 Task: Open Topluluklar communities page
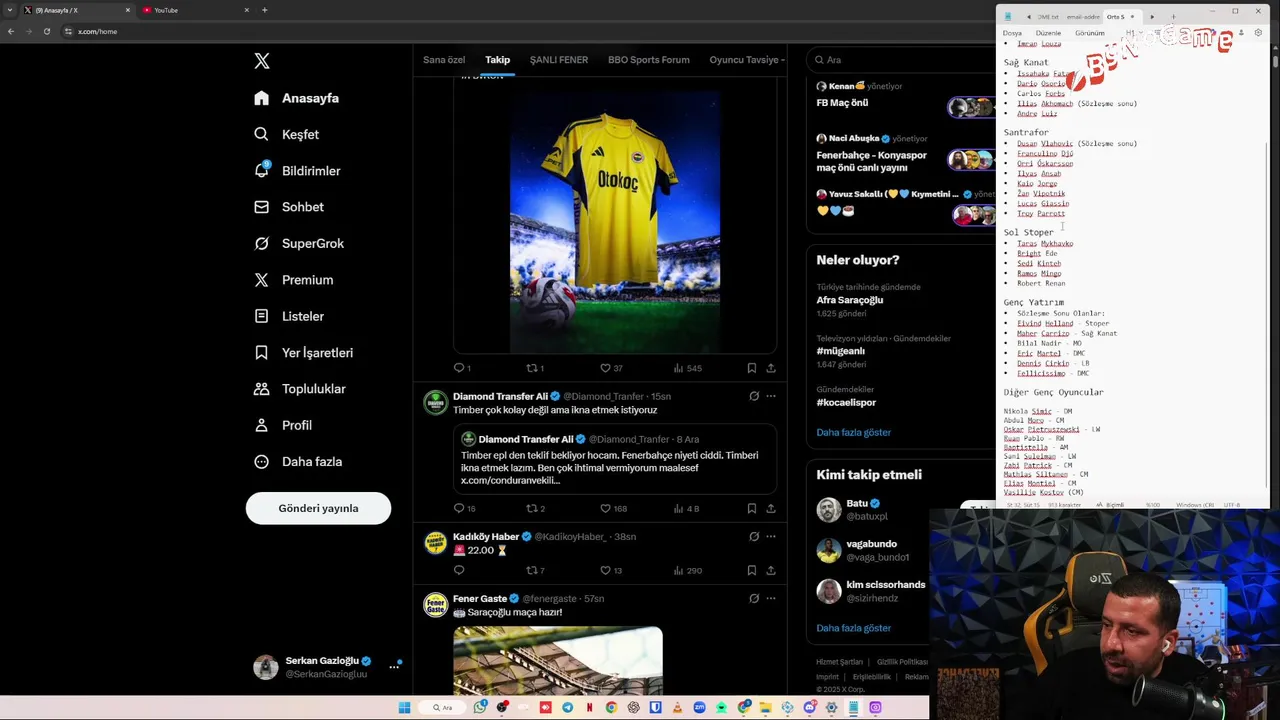tap(299, 389)
